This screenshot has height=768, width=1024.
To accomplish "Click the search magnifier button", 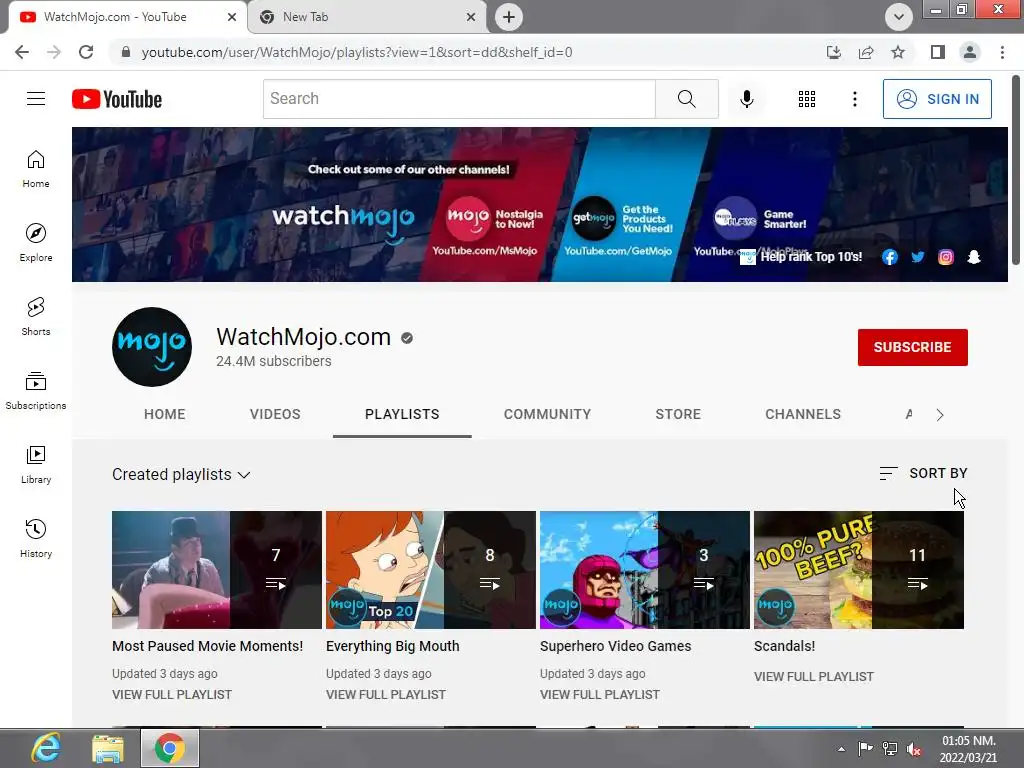I will coord(686,99).
